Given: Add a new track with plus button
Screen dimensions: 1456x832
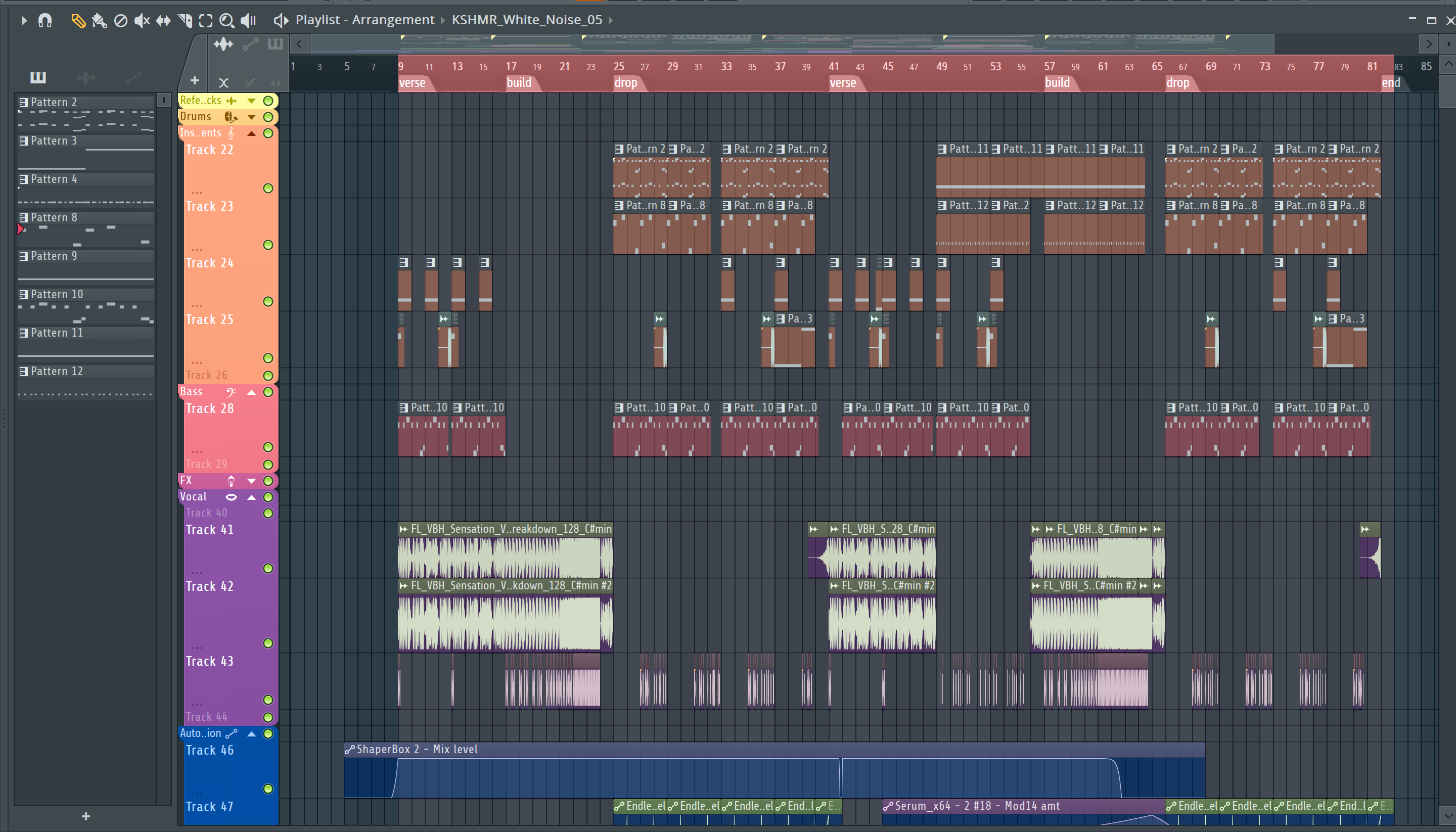Looking at the screenshot, I should coord(194,80).
